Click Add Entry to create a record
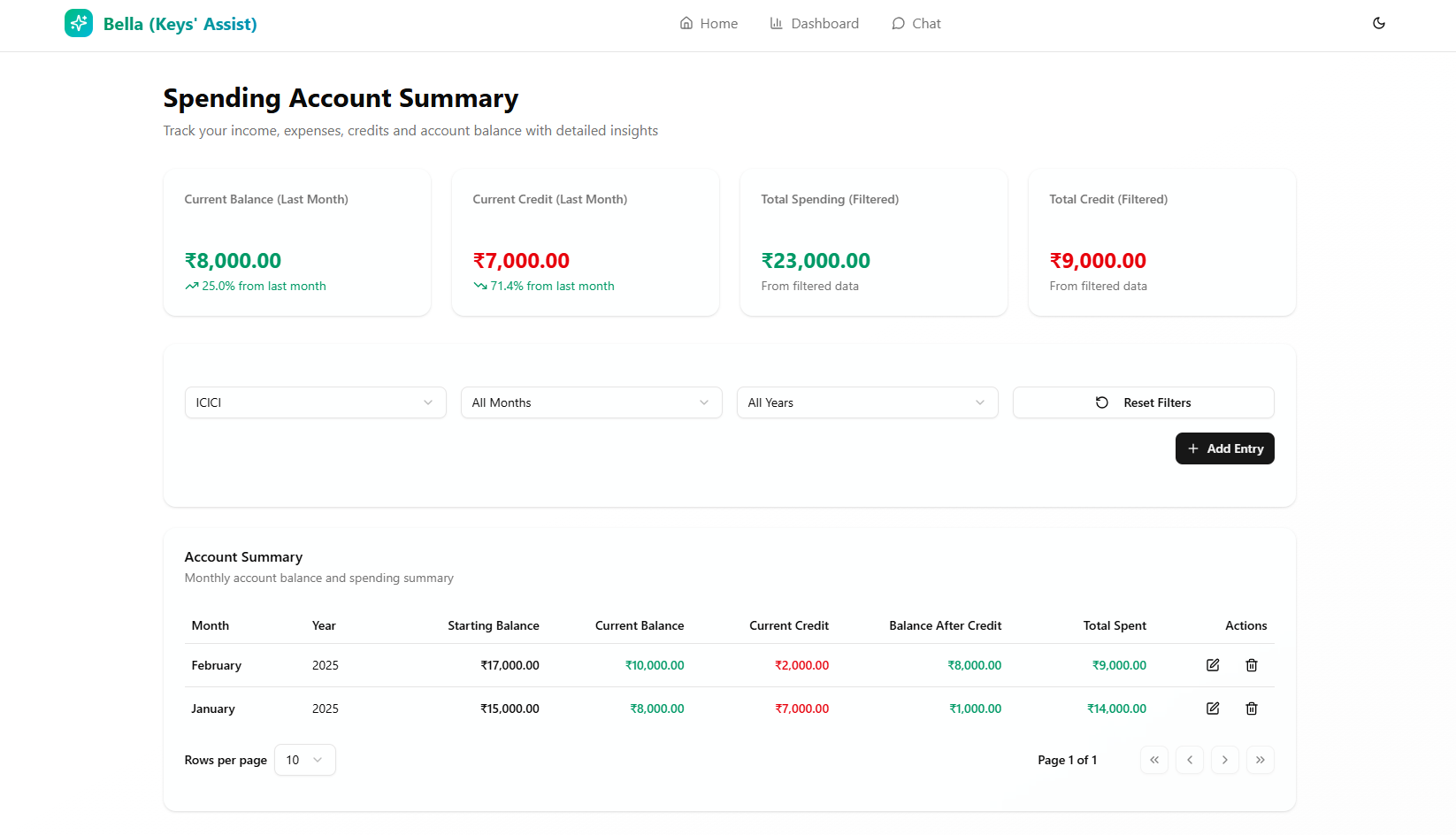Viewport: 1456px width, 835px height. pyautogui.click(x=1224, y=448)
